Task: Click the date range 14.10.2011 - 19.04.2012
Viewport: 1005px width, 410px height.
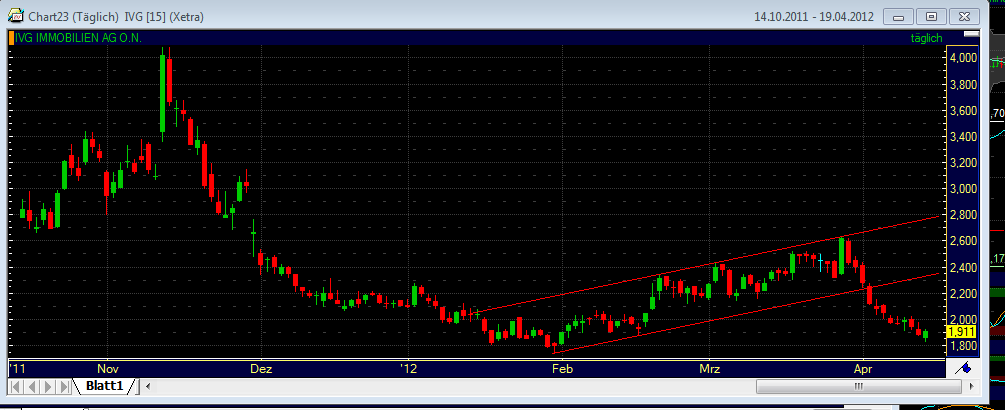Action: pos(816,16)
